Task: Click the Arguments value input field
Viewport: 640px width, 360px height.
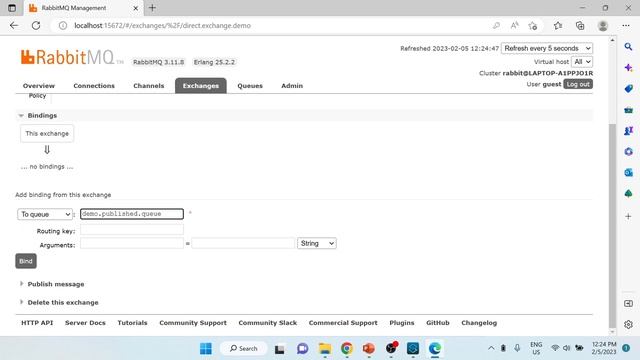Action: [243, 243]
